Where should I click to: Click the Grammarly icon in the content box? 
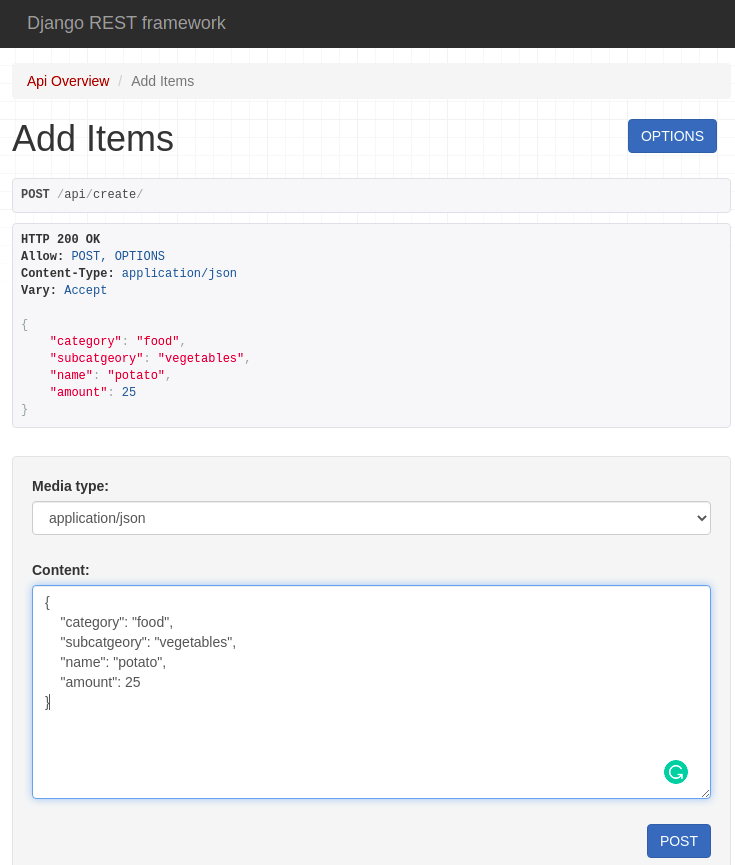coord(676,772)
